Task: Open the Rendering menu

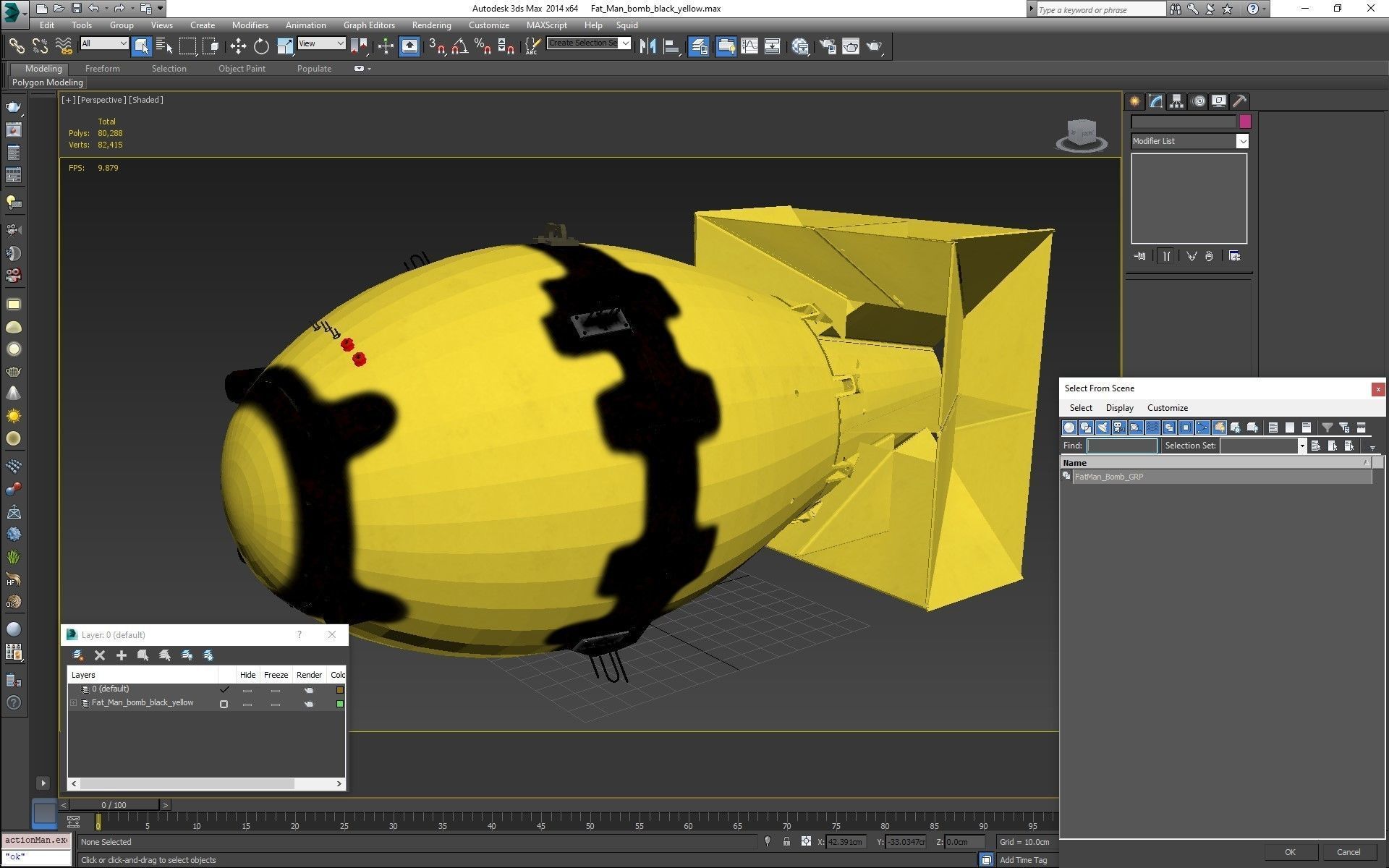Action: point(431,25)
